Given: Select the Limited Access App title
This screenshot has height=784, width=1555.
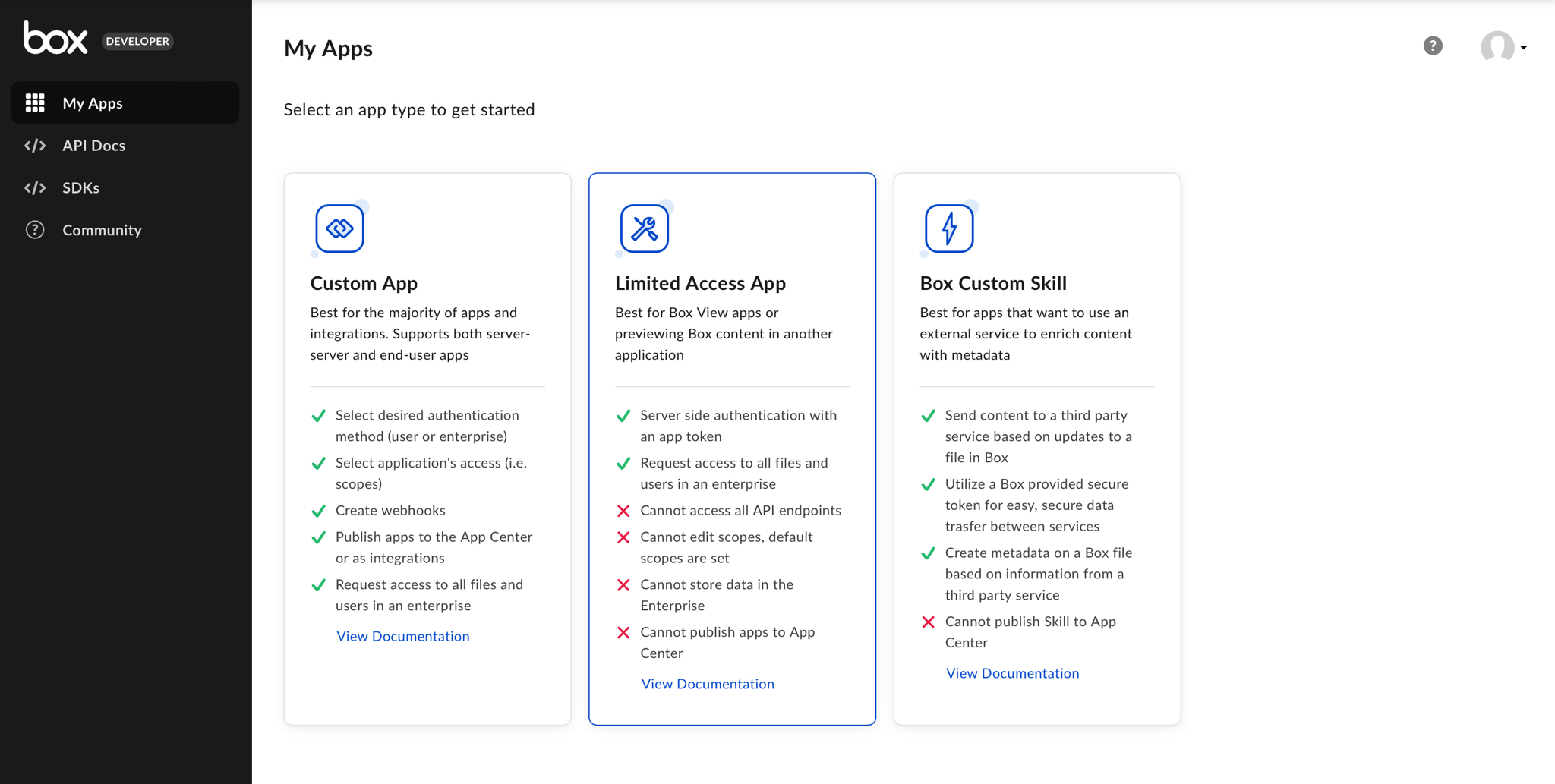Looking at the screenshot, I should (x=700, y=283).
